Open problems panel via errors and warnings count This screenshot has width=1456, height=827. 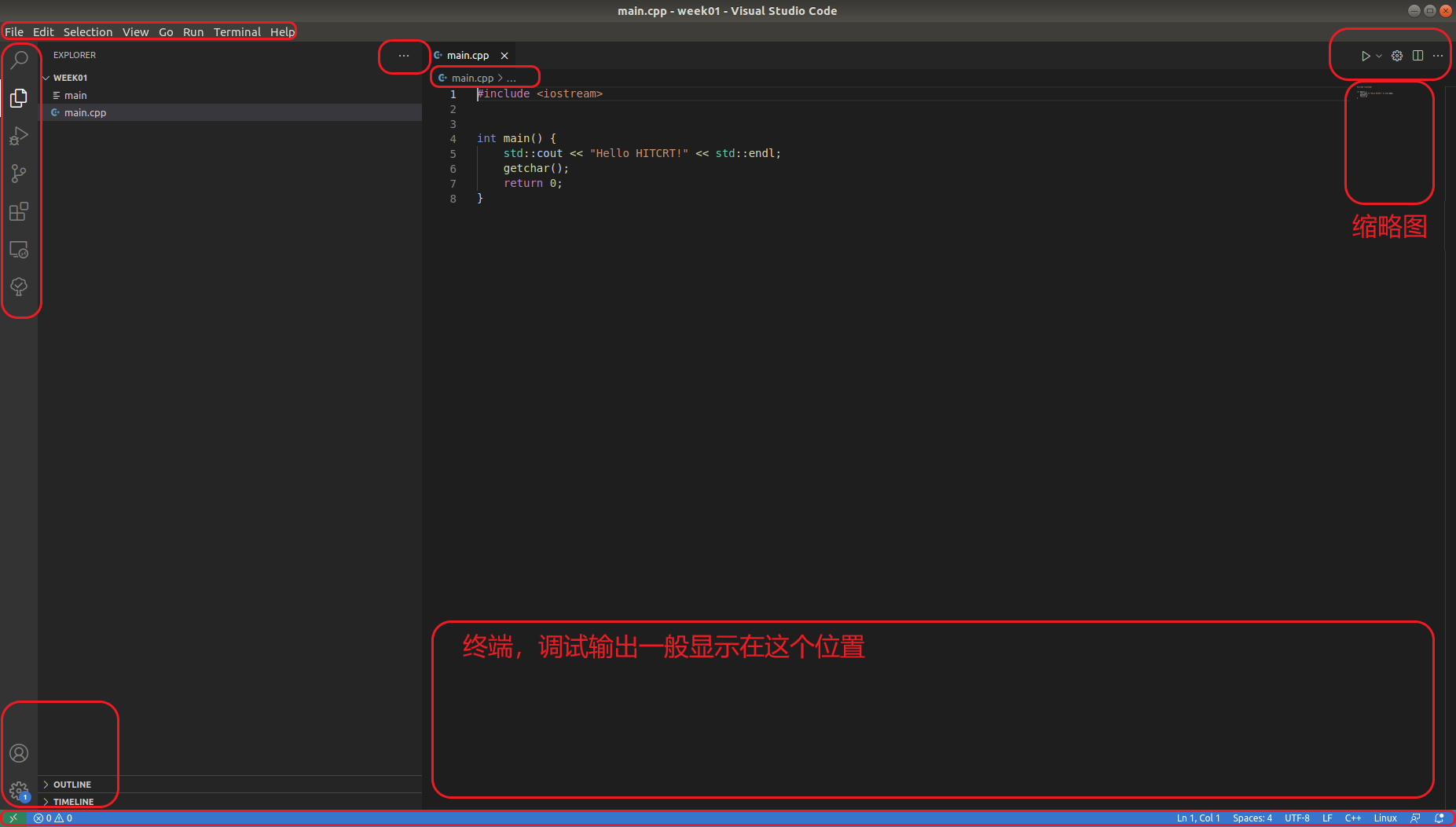point(53,818)
